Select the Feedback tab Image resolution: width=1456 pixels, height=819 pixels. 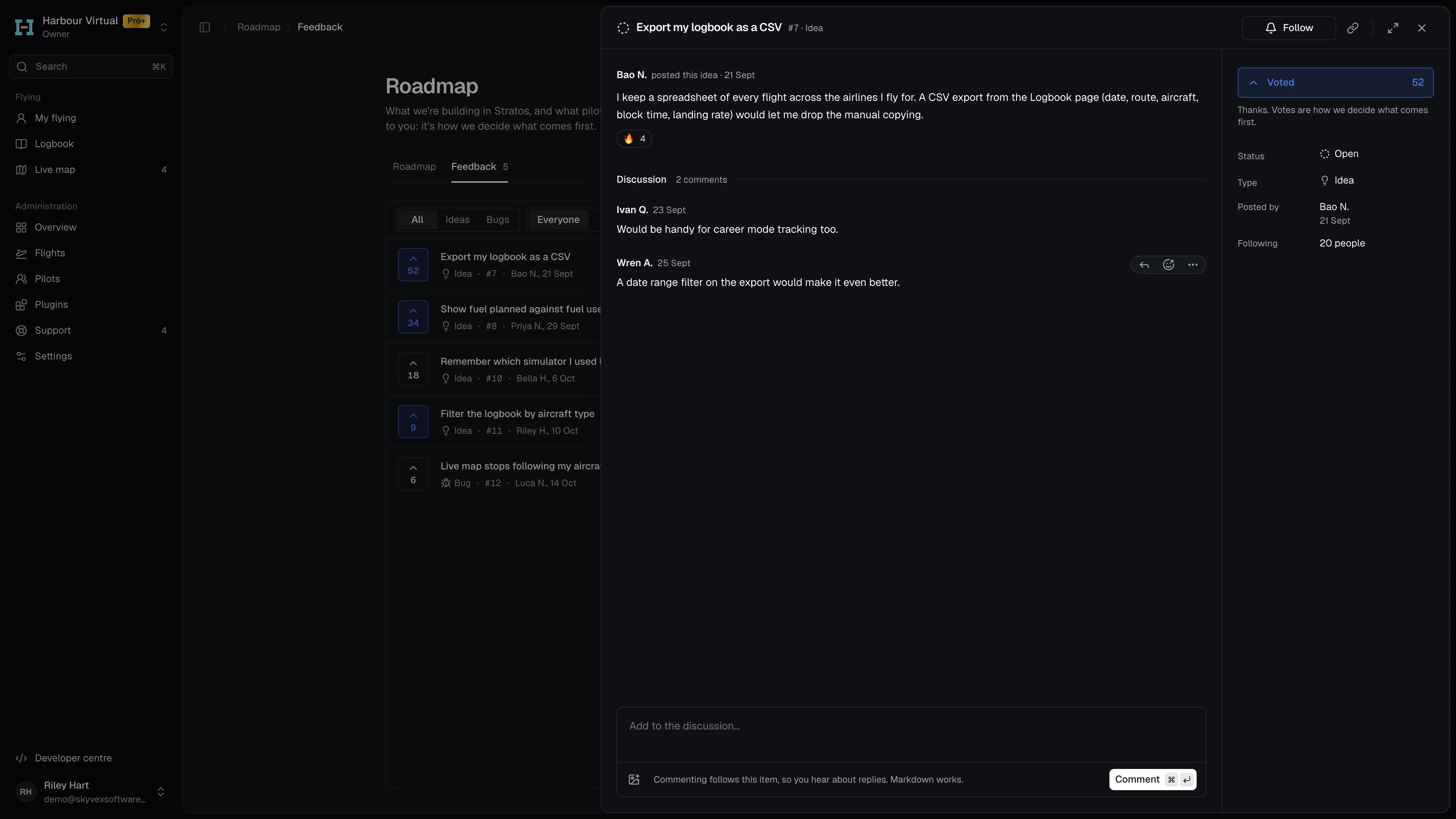(479, 167)
